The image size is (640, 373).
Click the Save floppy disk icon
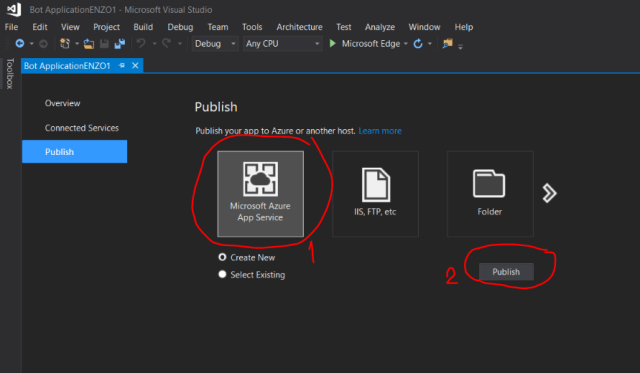pos(104,44)
